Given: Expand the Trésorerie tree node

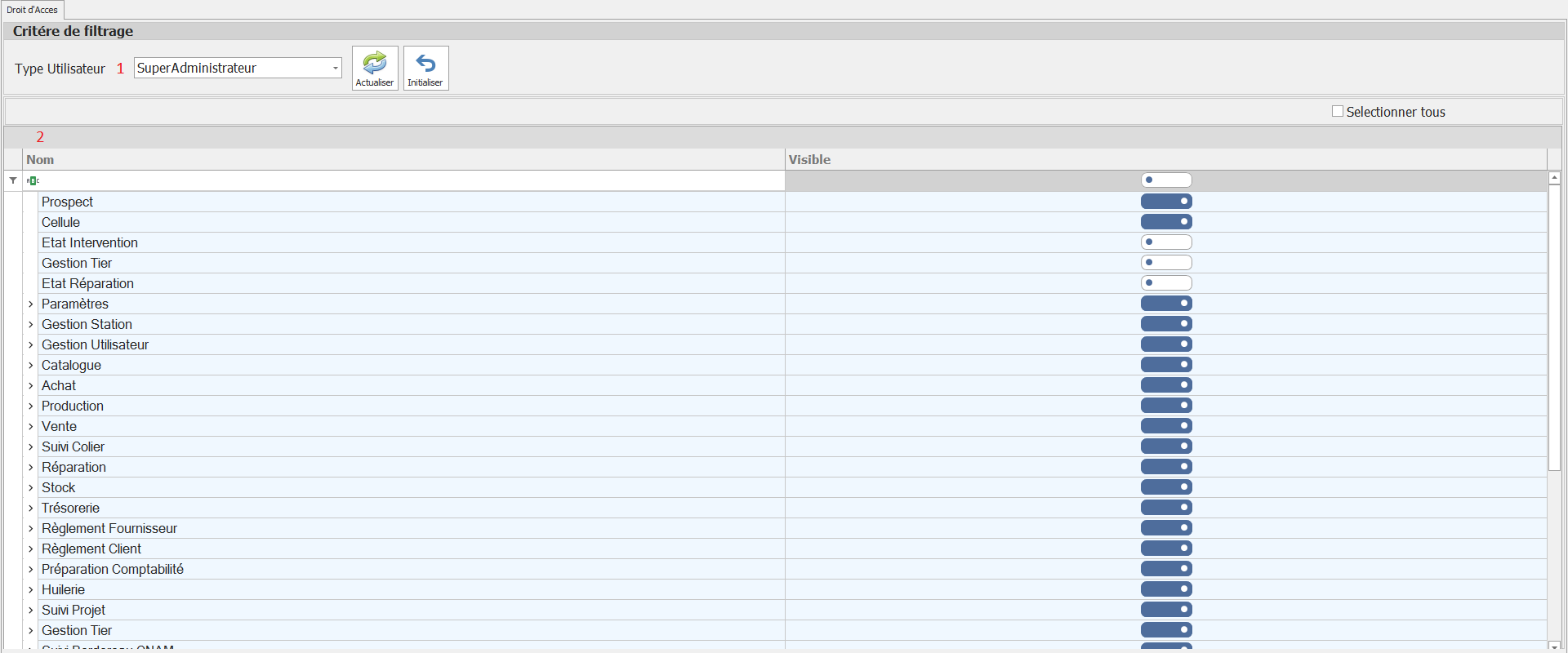Looking at the screenshot, I should pyautogui.click(x=31, y=509).
